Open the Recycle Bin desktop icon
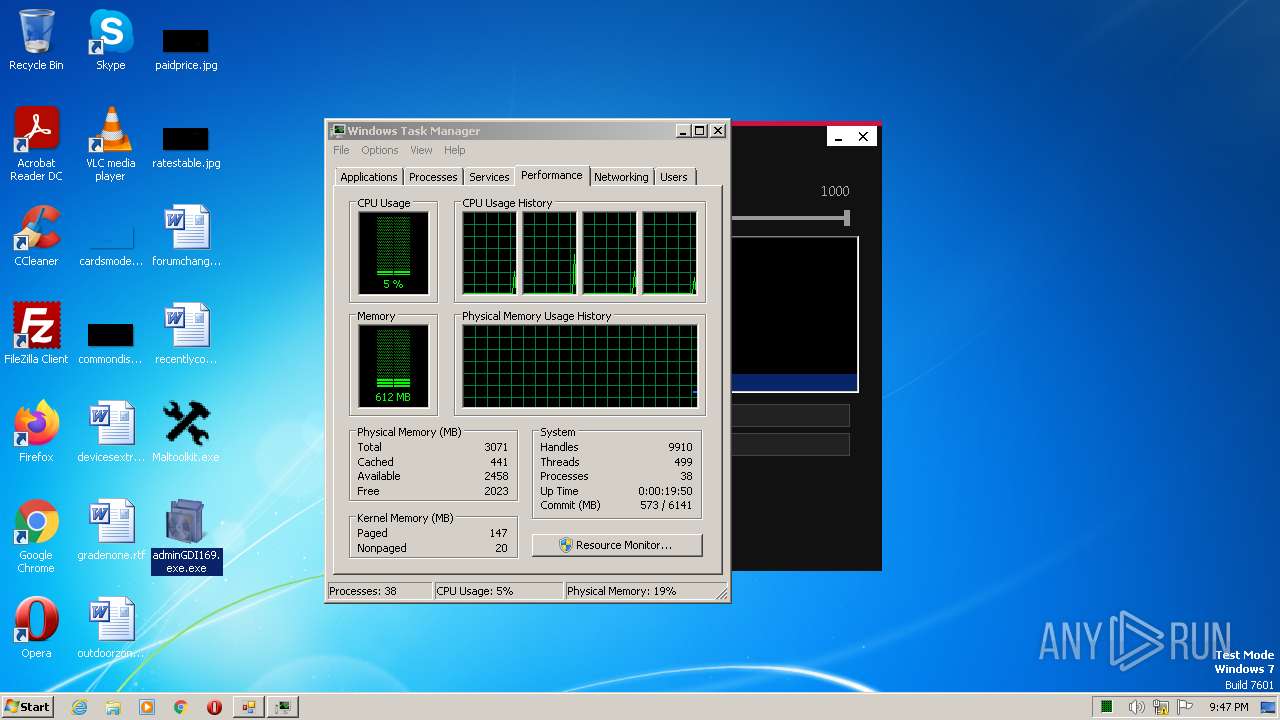The image size is (1280, 720). click(x=36, y=40)
